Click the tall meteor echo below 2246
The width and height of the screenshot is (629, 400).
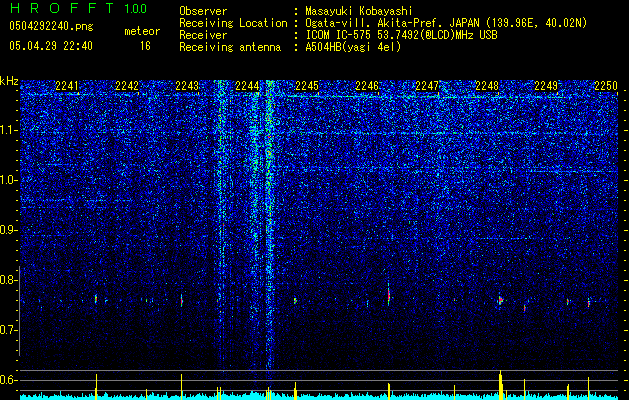[x=389, y=294]
